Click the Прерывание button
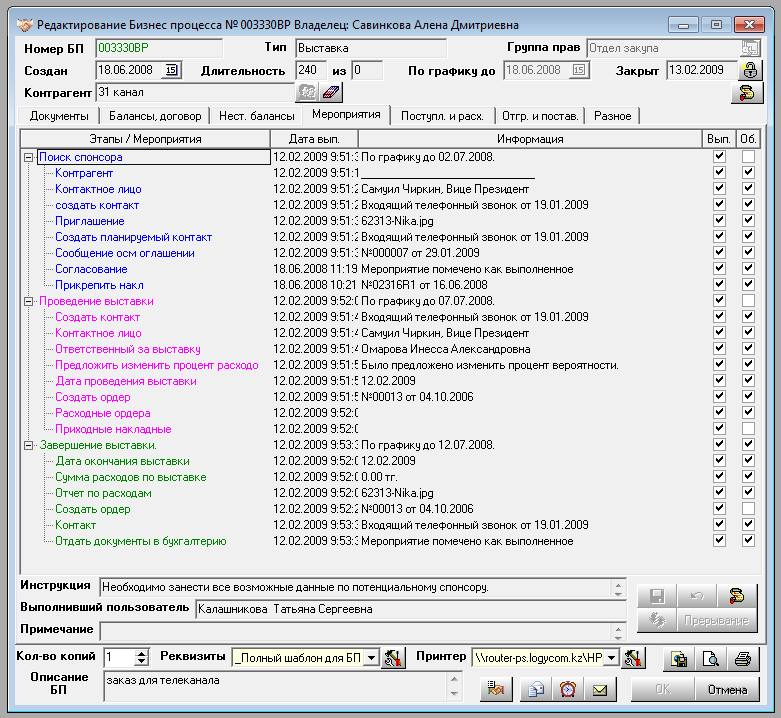 [716, 620]
